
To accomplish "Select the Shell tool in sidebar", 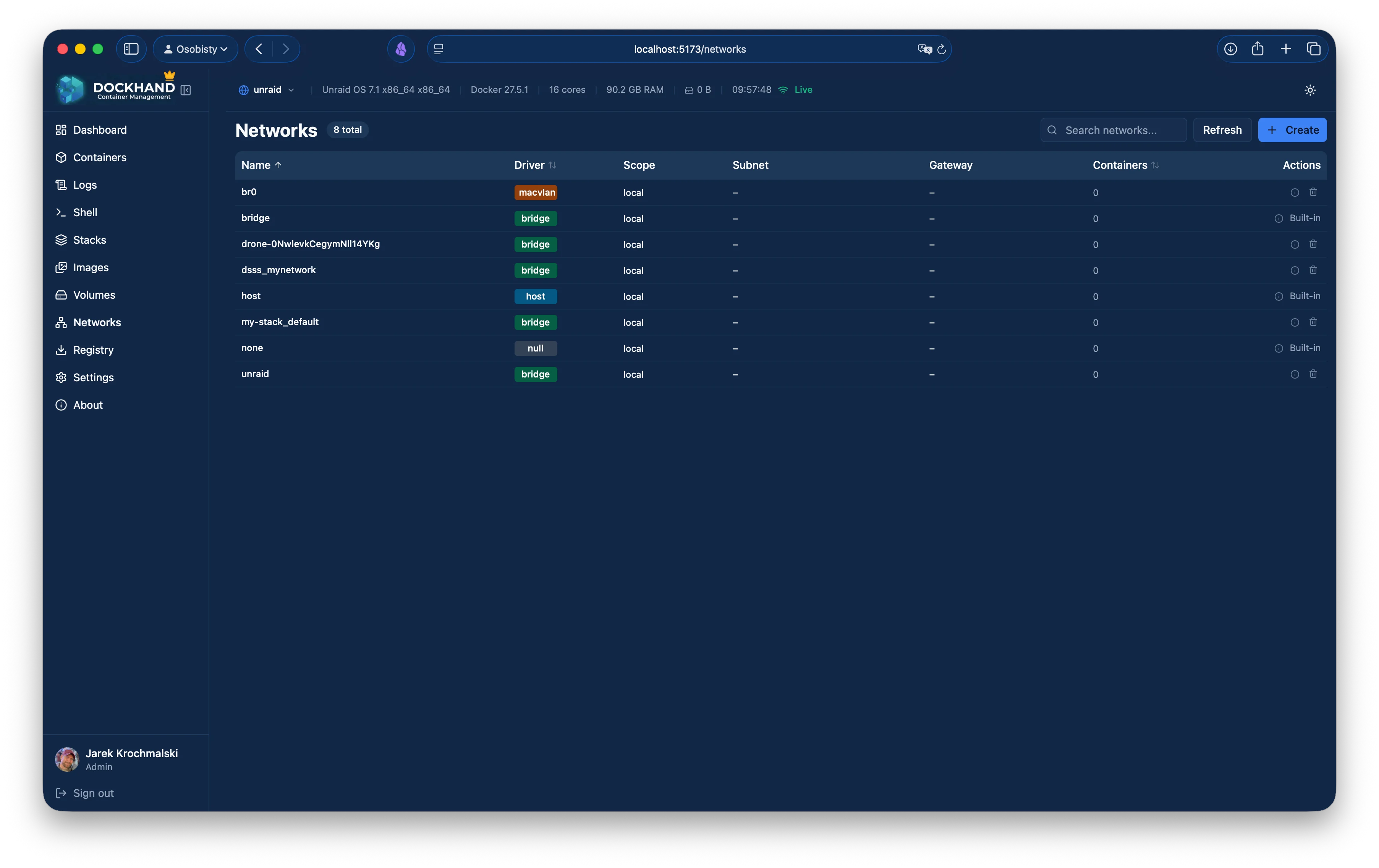I will click(85, 212).
